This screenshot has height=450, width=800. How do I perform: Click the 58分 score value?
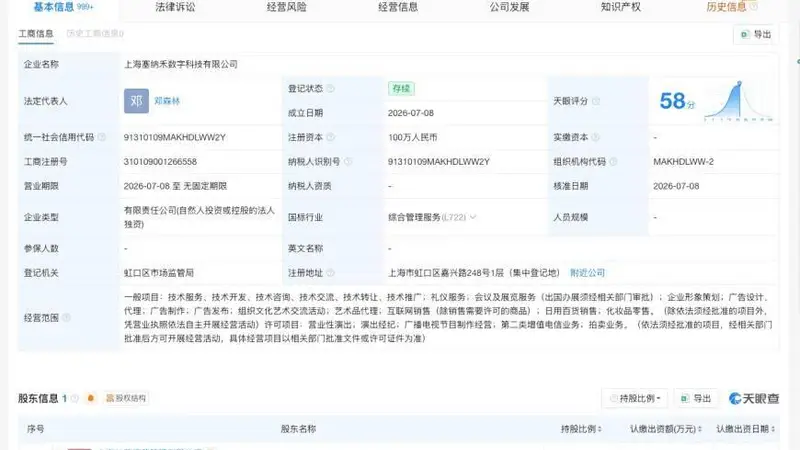coord(677,101)
